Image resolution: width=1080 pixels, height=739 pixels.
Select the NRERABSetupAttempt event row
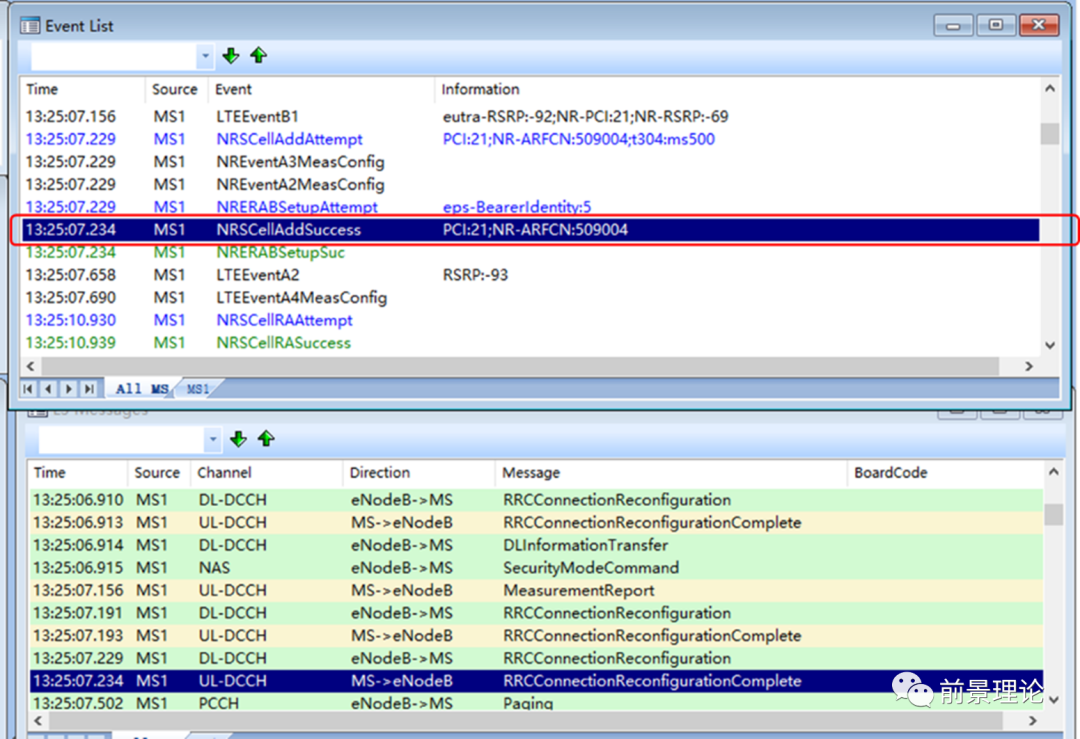(530, 207)
